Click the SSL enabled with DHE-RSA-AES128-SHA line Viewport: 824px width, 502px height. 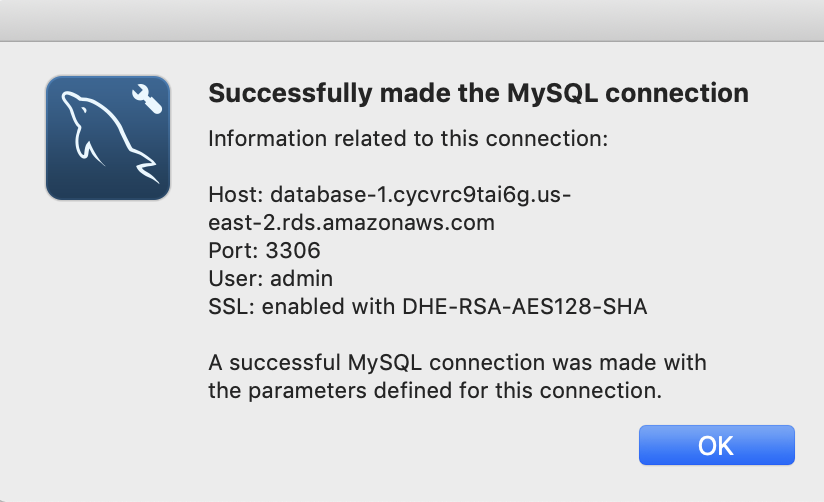(x=427, y=306)
